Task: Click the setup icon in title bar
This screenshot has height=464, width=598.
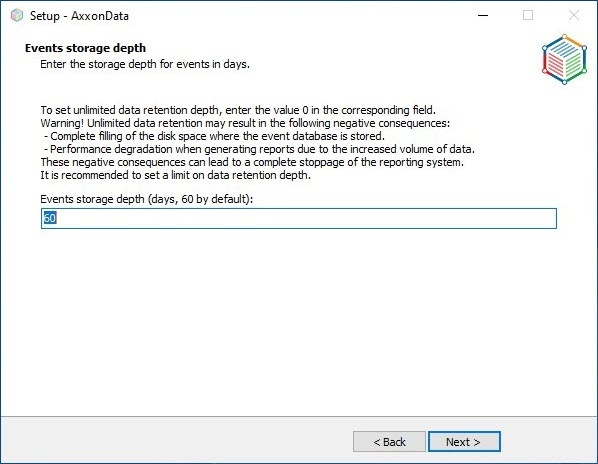Action: coord(17,16)
